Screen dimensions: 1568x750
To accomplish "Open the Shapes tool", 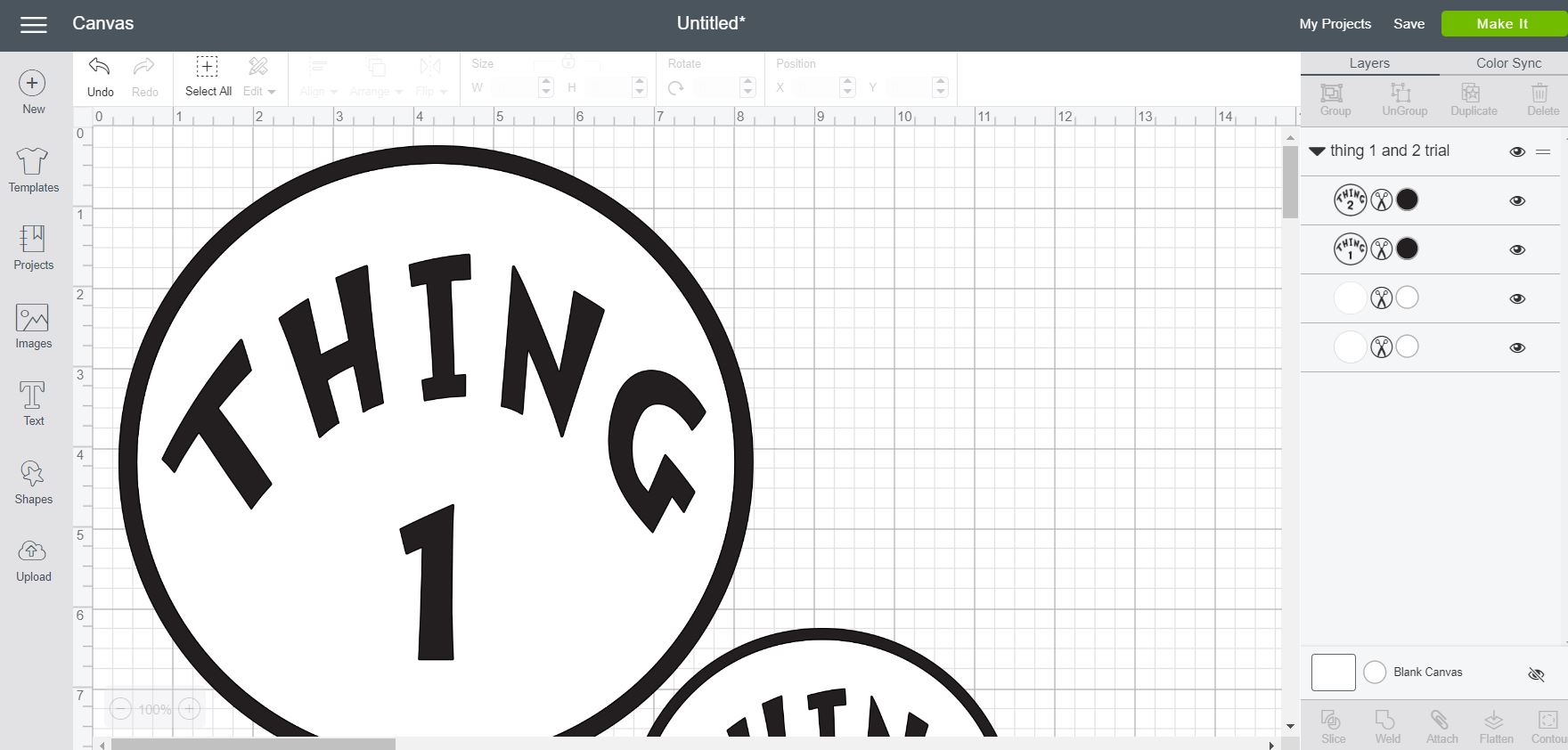I will tap(33, 482).
